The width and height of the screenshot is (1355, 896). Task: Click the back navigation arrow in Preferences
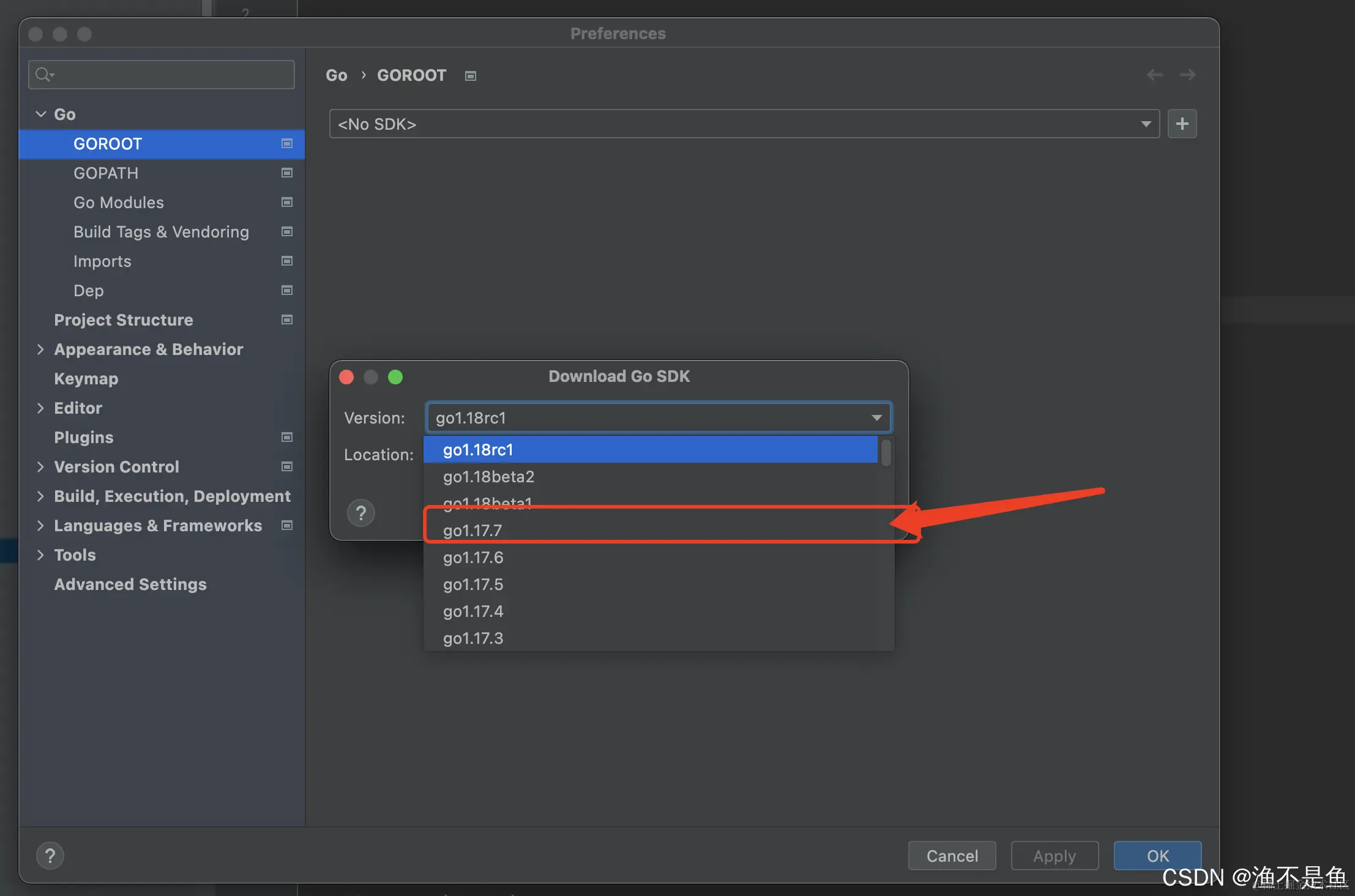pos(1154,75)
